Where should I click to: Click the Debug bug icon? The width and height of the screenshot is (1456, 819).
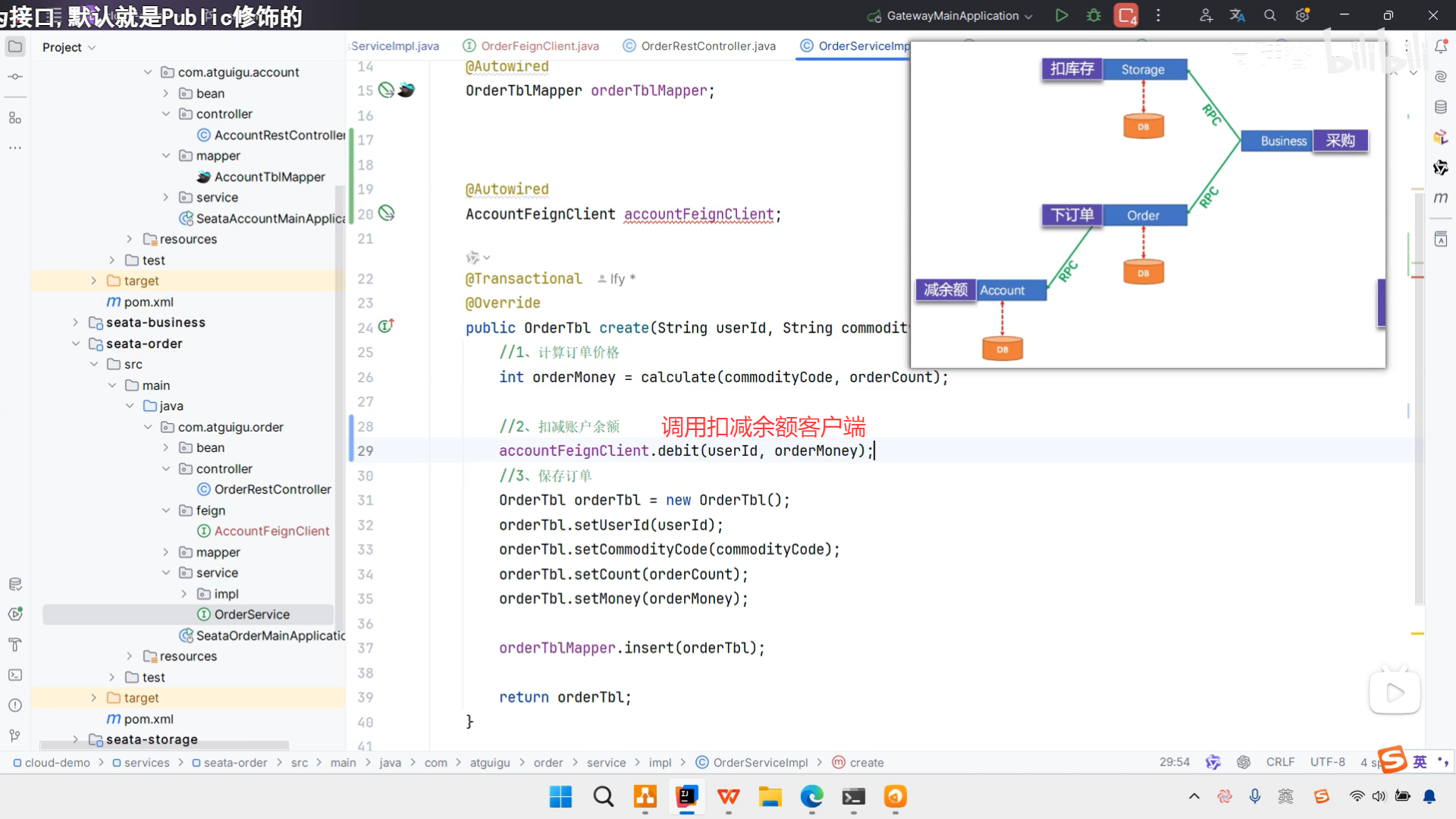pos(1094,15)
